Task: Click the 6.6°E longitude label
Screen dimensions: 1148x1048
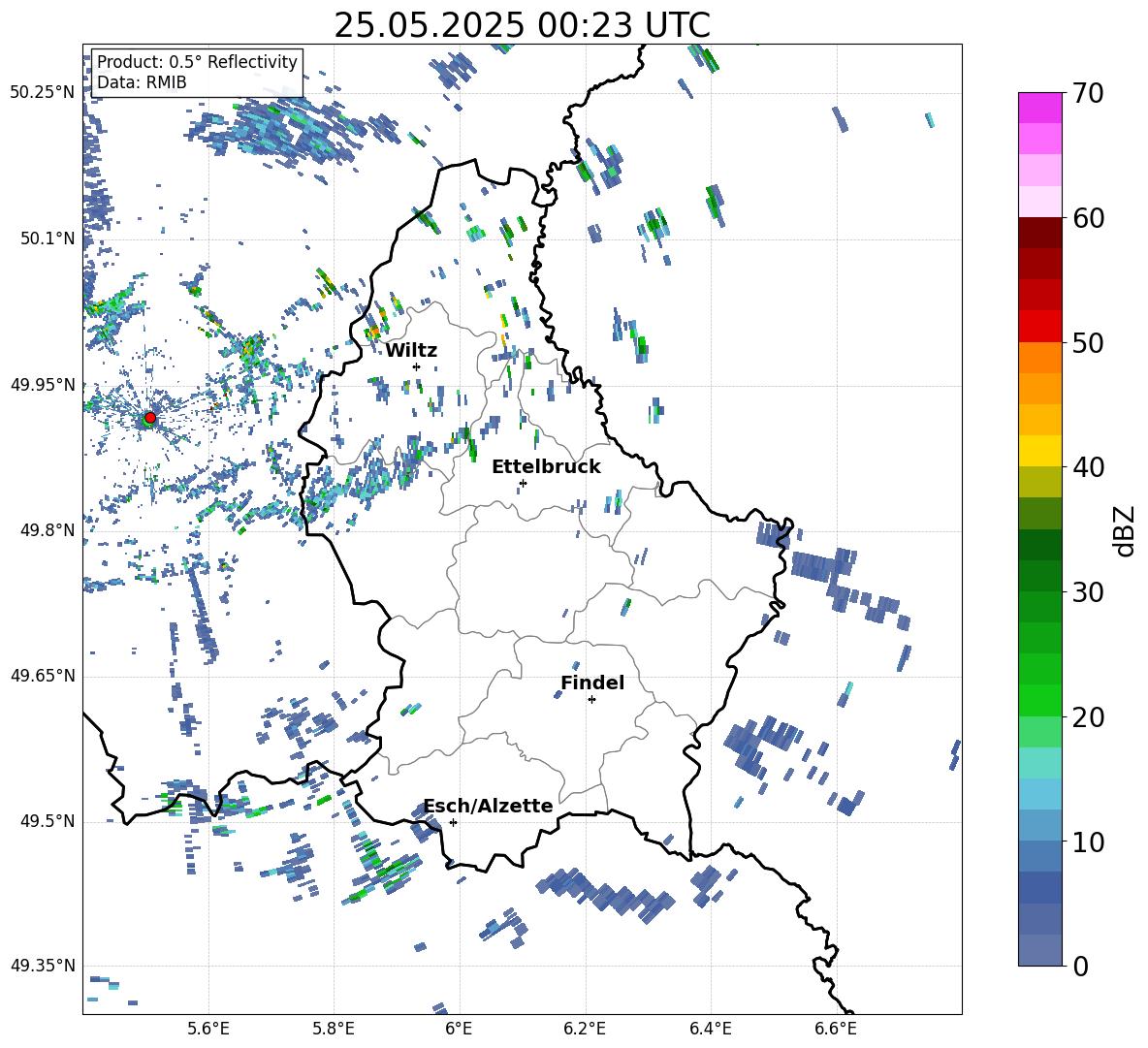Action: point(836,1029)
